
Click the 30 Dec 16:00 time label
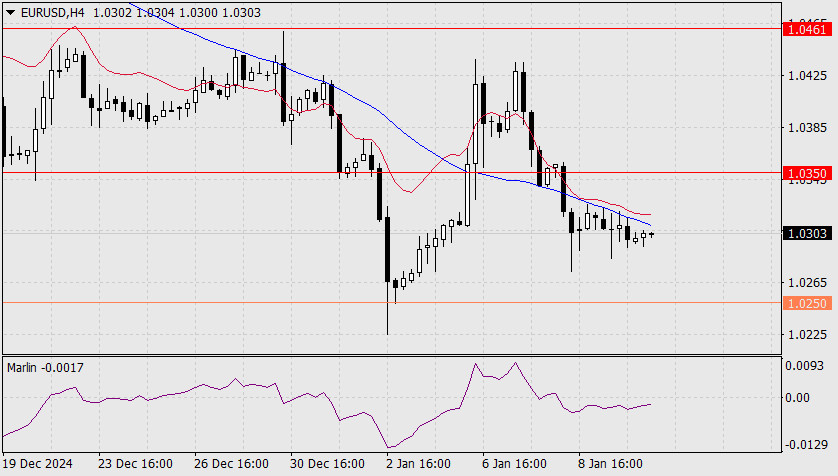click(x=327, y=464)
